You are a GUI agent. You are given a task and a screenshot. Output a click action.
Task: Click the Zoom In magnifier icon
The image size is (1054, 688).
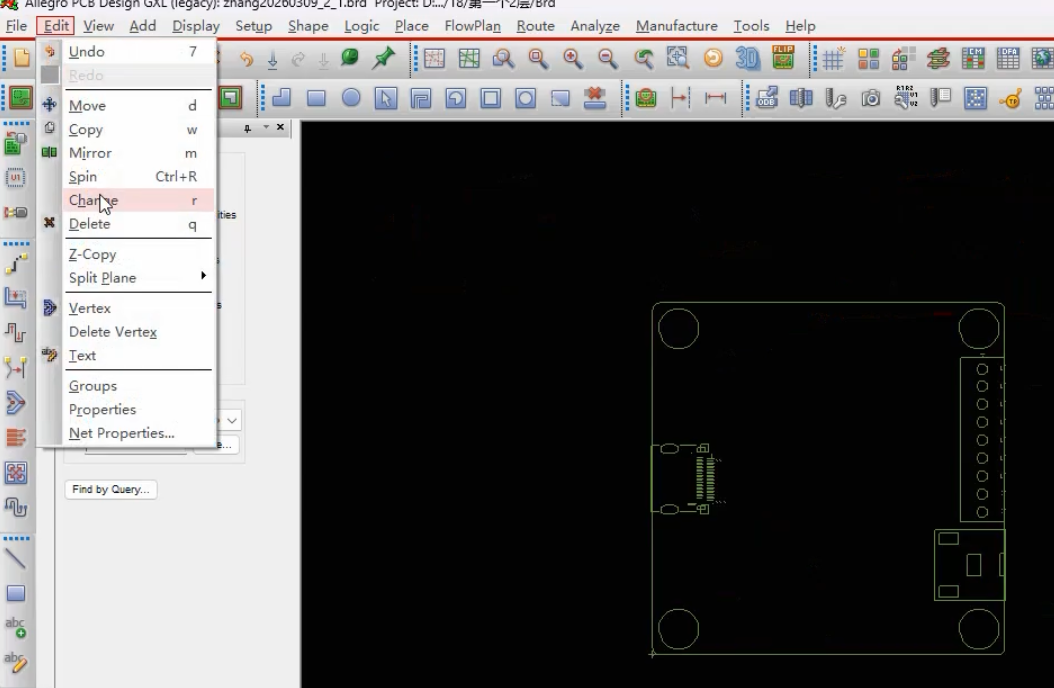coord(573,58)
